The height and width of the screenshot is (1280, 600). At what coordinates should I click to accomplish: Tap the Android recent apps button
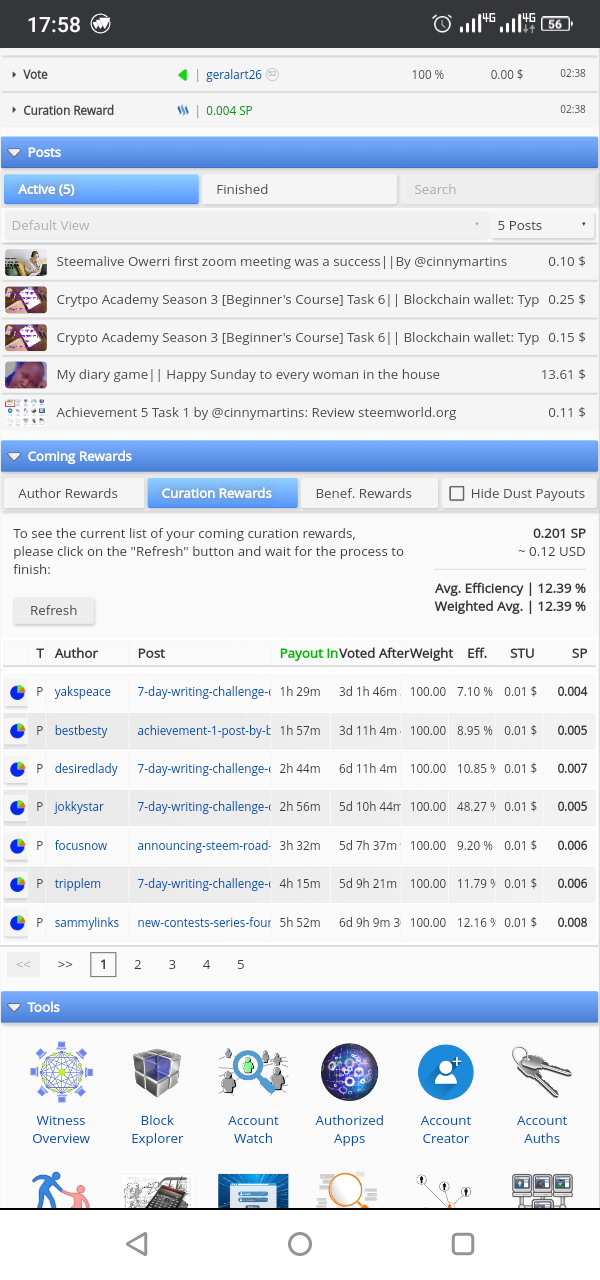coord(462,1243)
